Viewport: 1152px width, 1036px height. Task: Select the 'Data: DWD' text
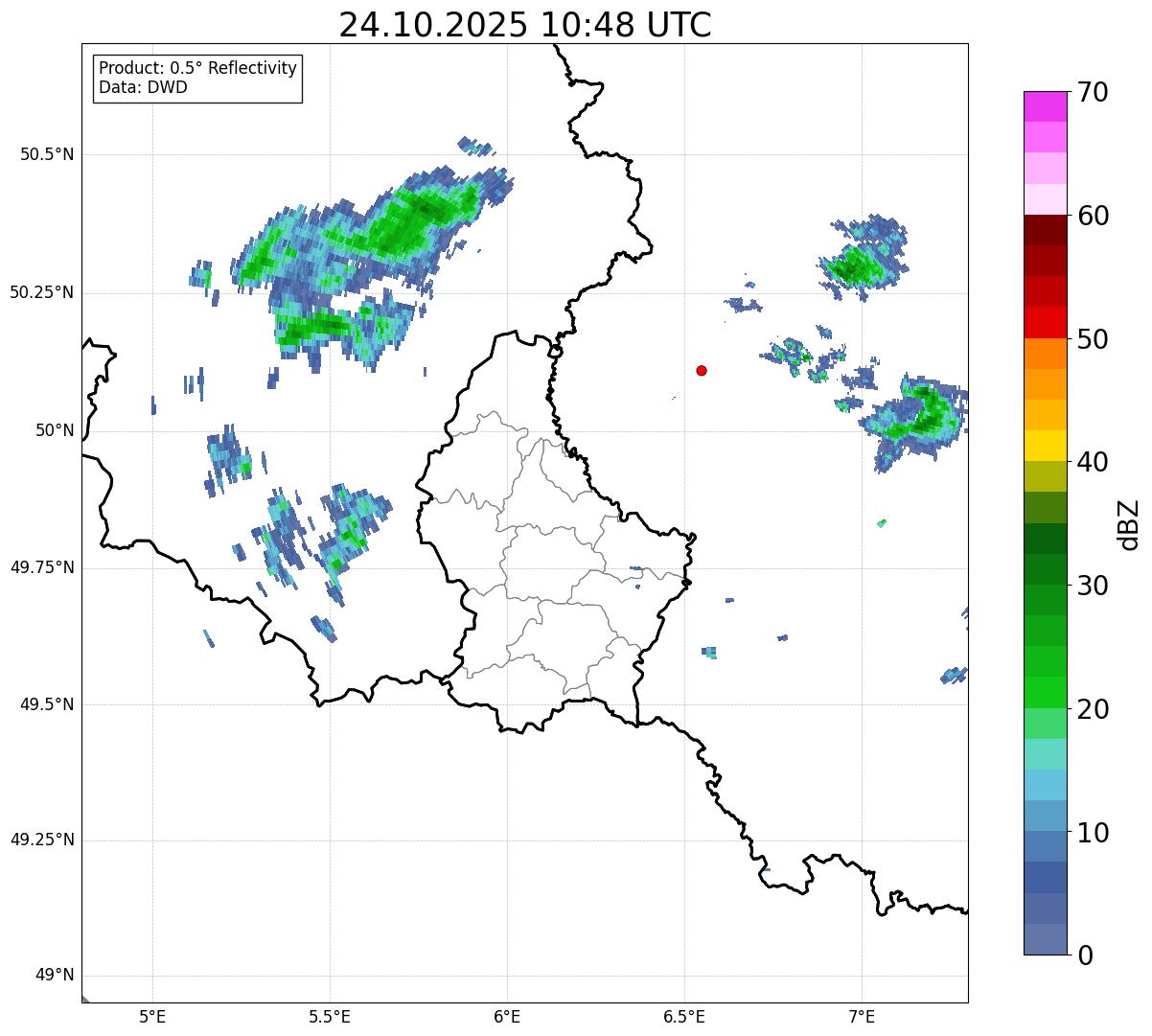(143, 87)
